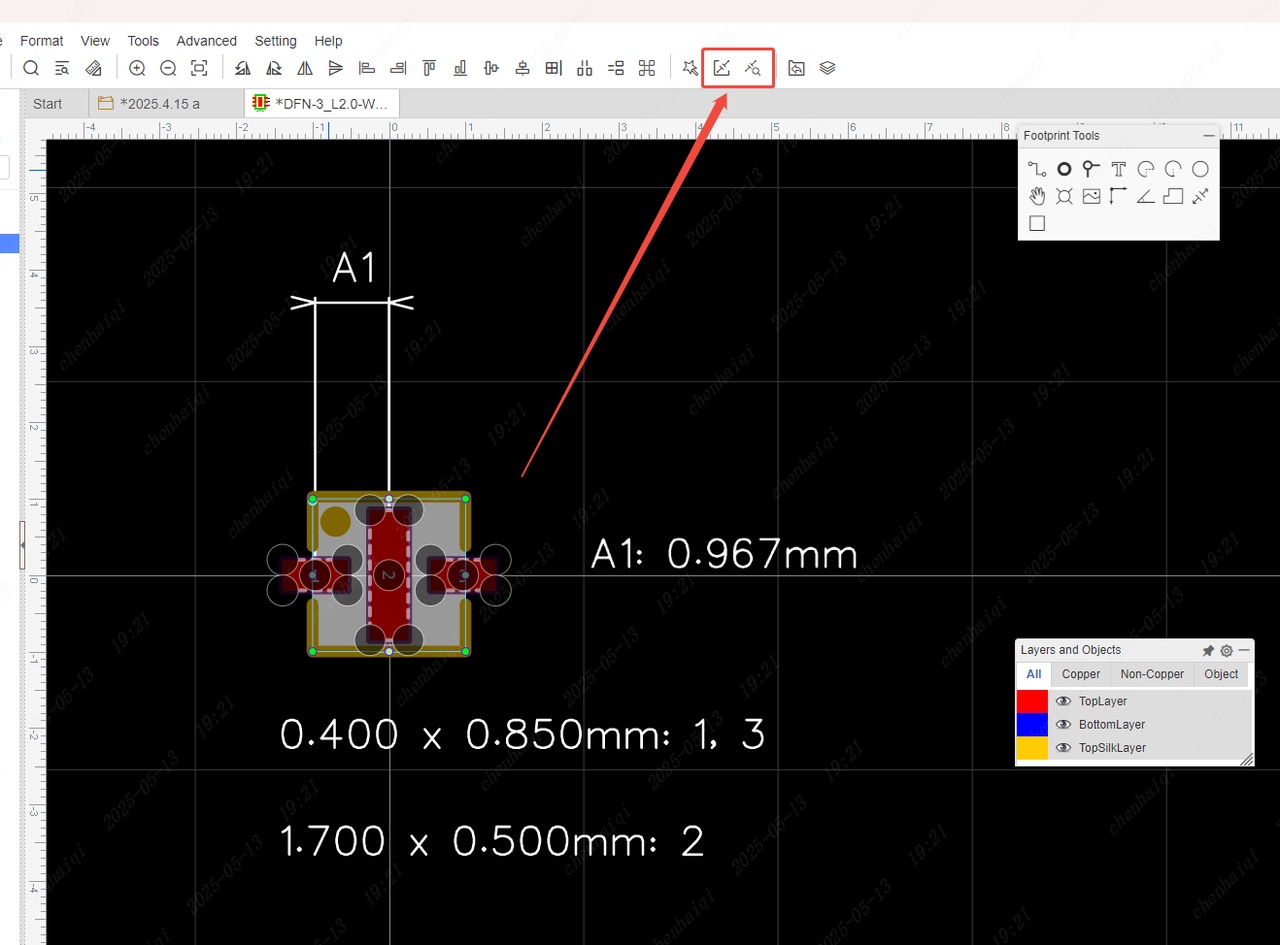
Task: Choose the Text tool in Footprint Tools
Action: click(1119, 170)
